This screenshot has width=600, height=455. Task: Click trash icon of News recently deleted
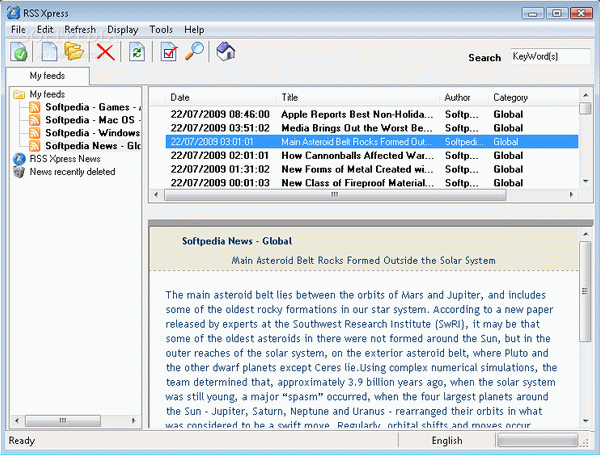(x=19, y=172)
